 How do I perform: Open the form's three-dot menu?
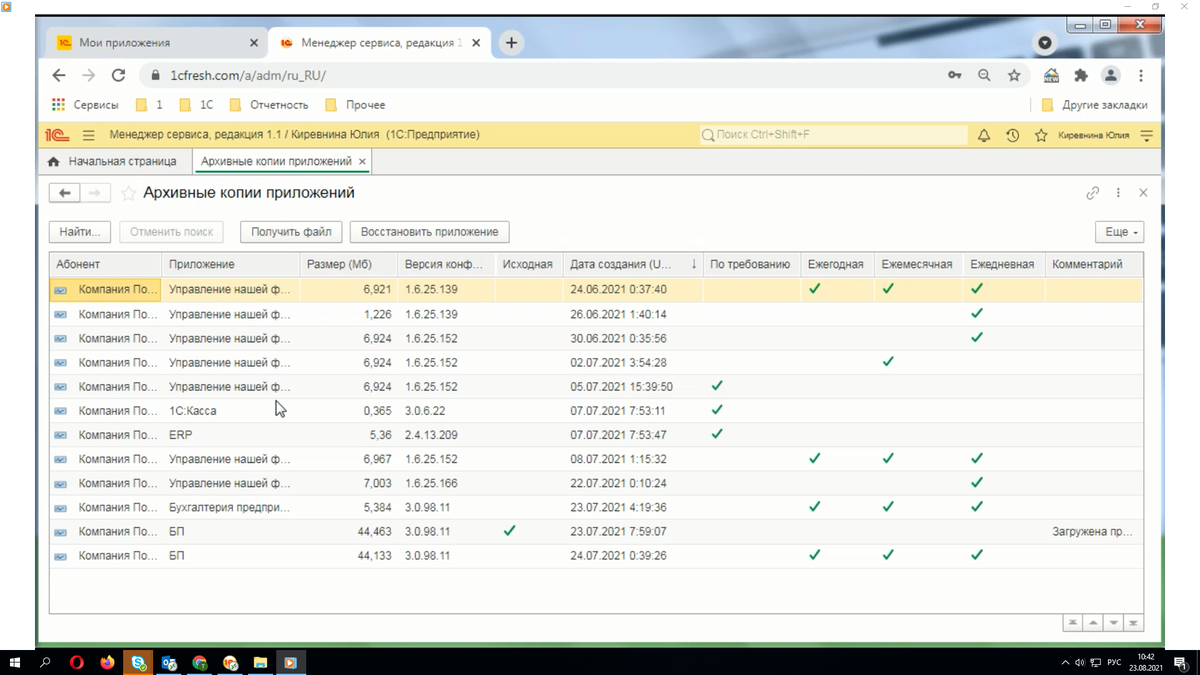click(x=1118, y=193)
